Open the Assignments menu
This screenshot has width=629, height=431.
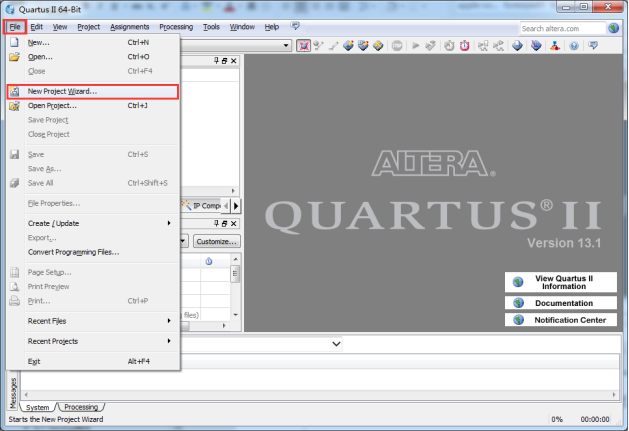tap(130, 27)
